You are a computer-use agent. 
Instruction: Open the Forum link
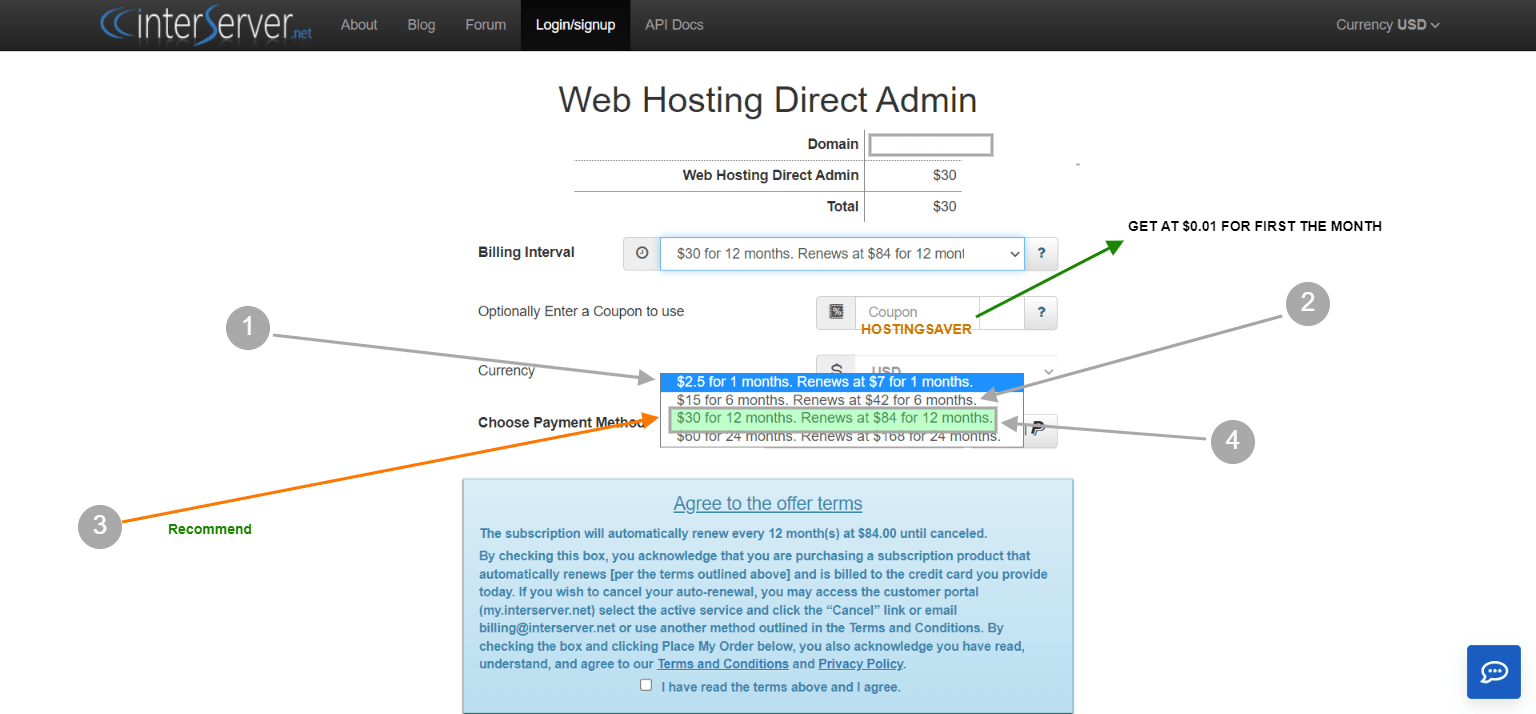(x=485, y=25)
